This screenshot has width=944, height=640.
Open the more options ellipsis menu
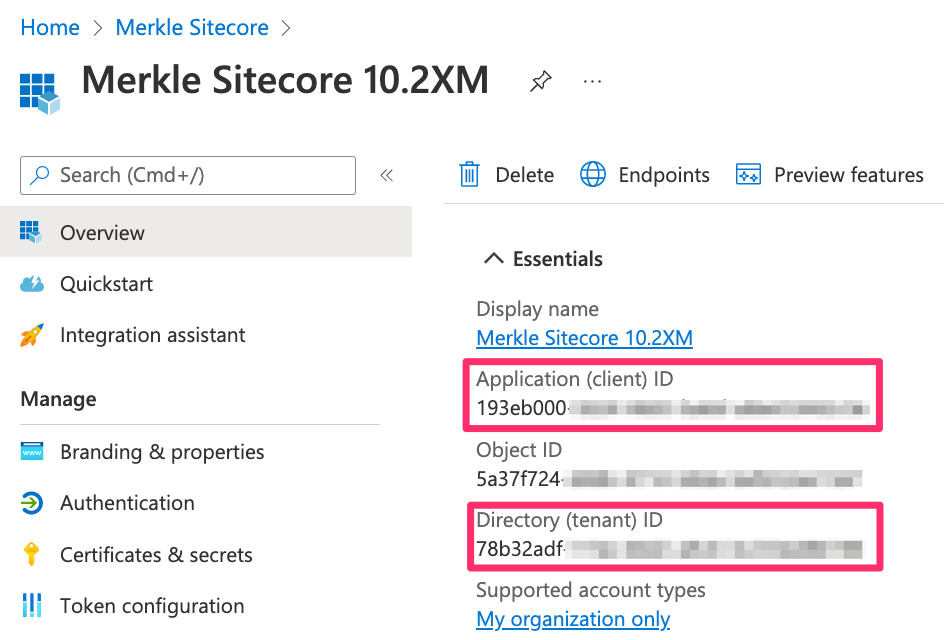(592, 81)
